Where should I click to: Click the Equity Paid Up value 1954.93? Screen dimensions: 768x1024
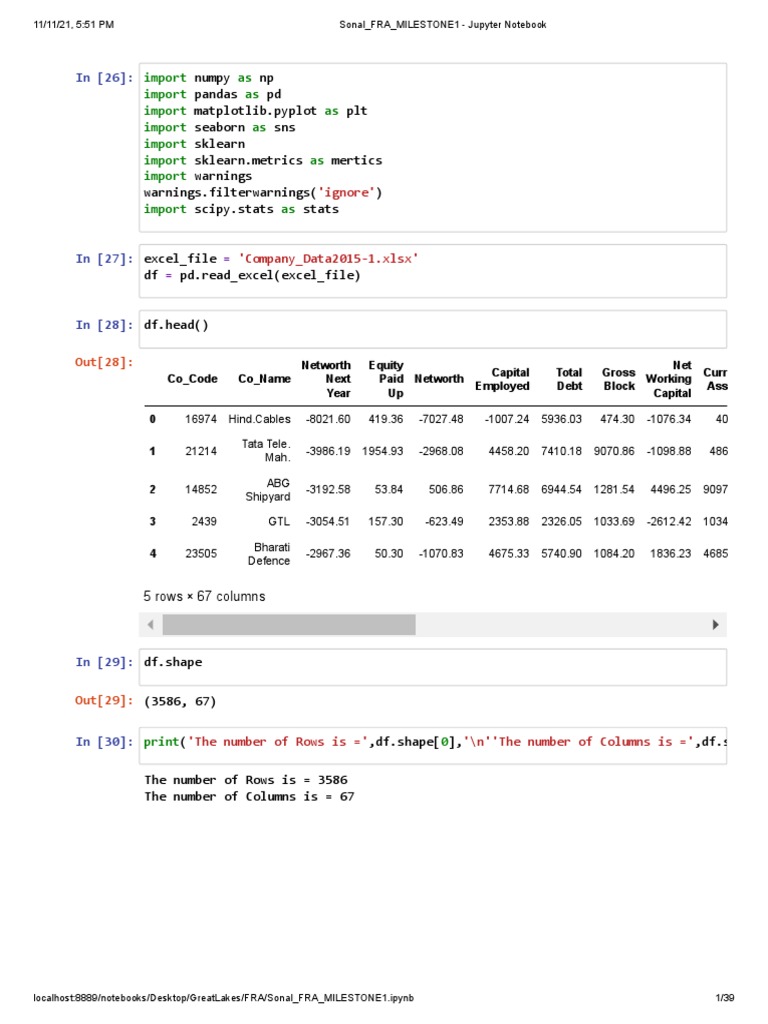coord(383,451)
